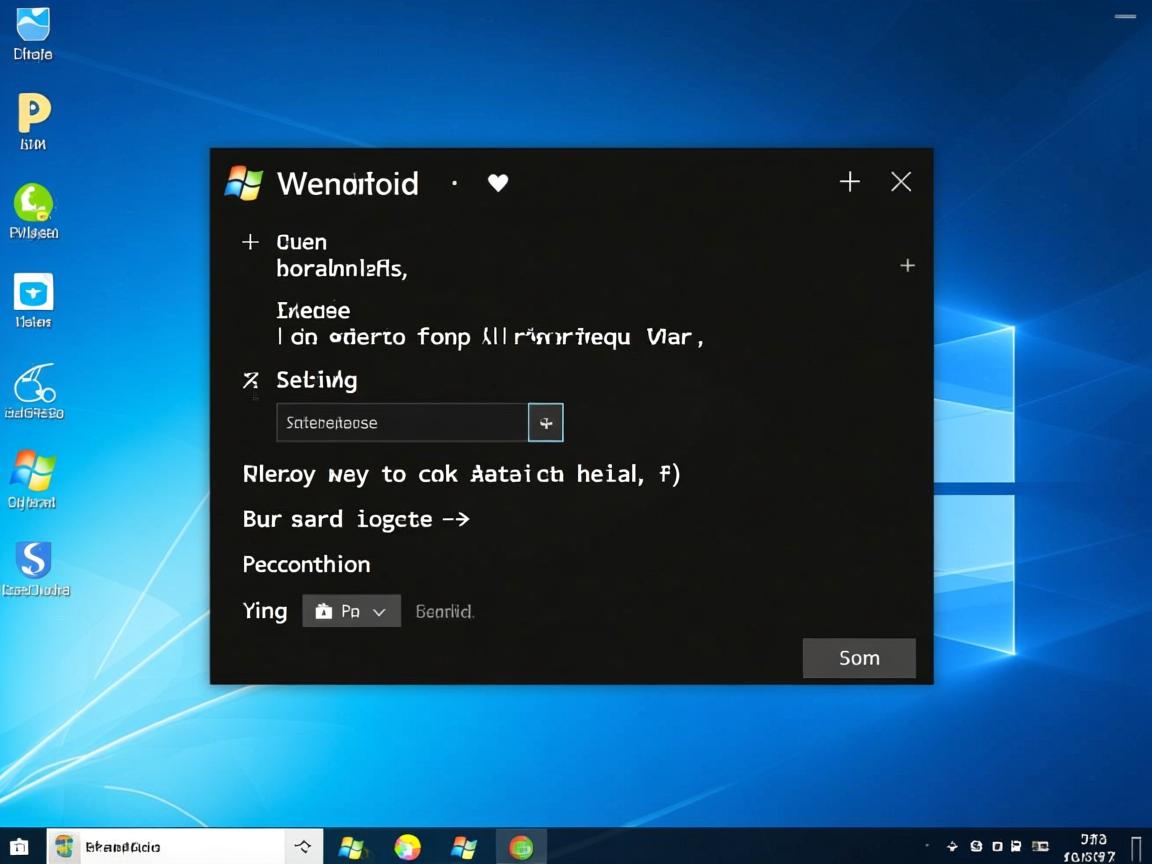This screenshot has height=864, width=1152.
Task: Click the Windows logo in the Wenatoid title bar
Action: [x=242, y=183]
